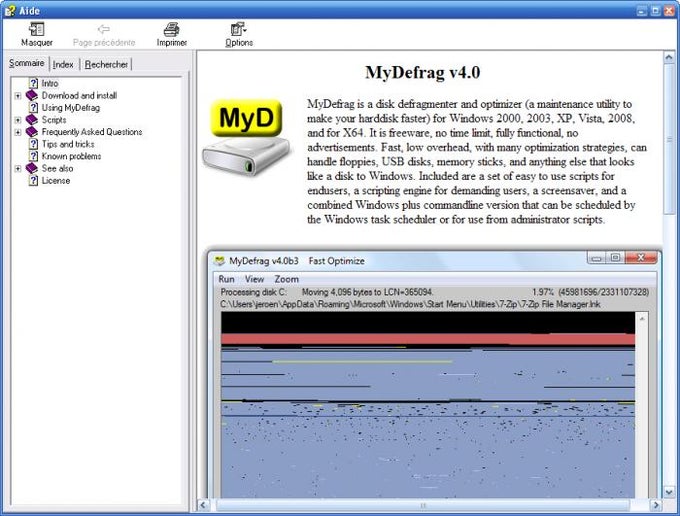
Task: Switch to the Sommaire tab
Action: coord(26,63)
